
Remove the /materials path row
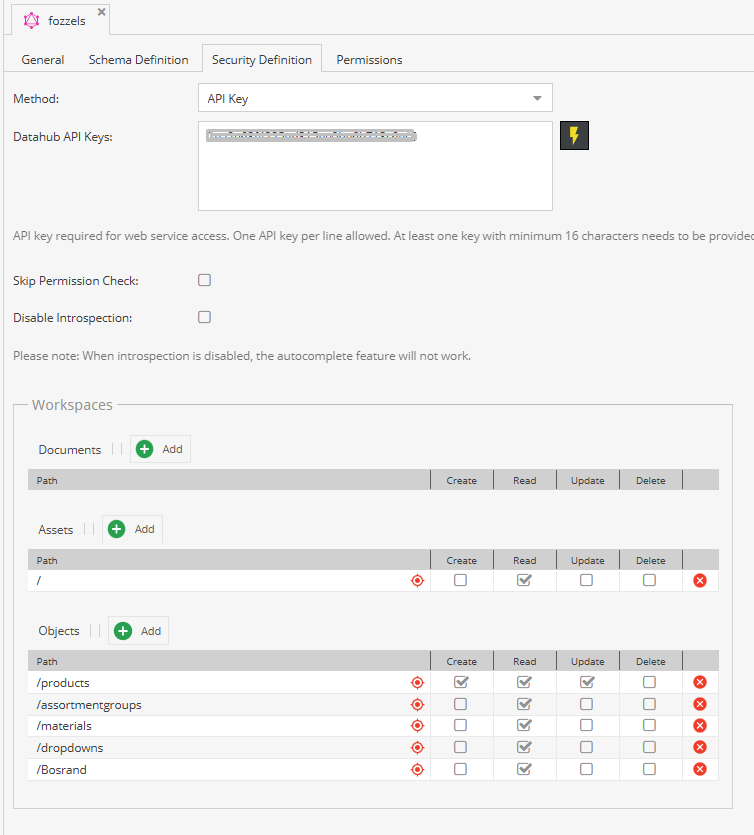pyautogui.click(x=700, y=726)
